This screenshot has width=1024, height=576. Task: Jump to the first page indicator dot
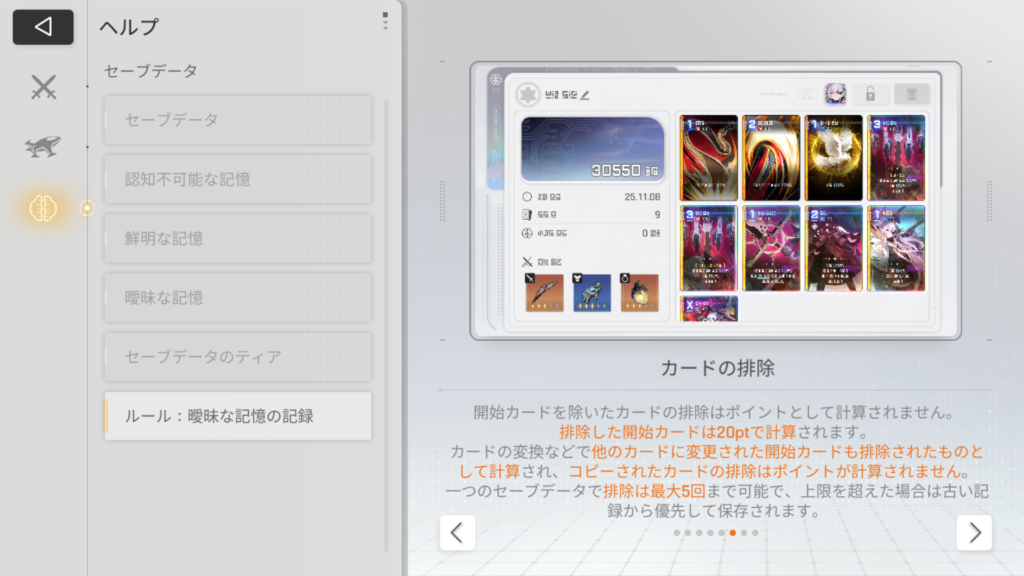[677, 533]
